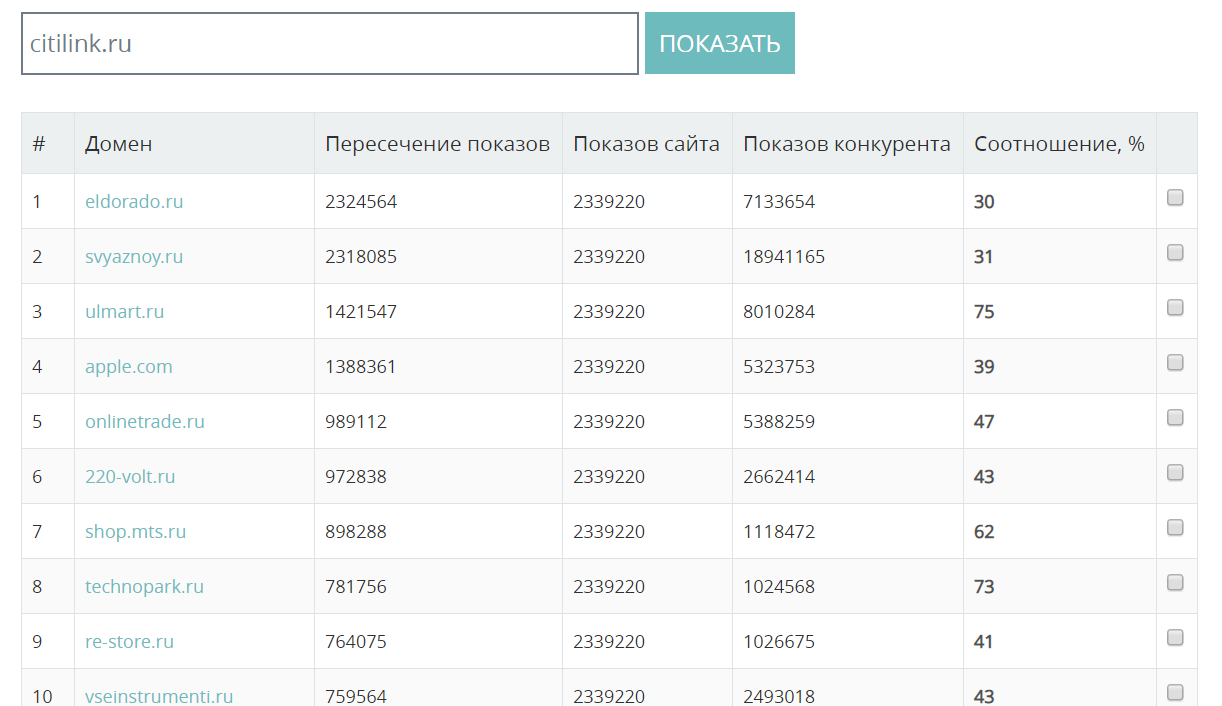The image size is (1222, 706).
Task: Click competitor impressions value 1024568
Action: coord(779,586)
